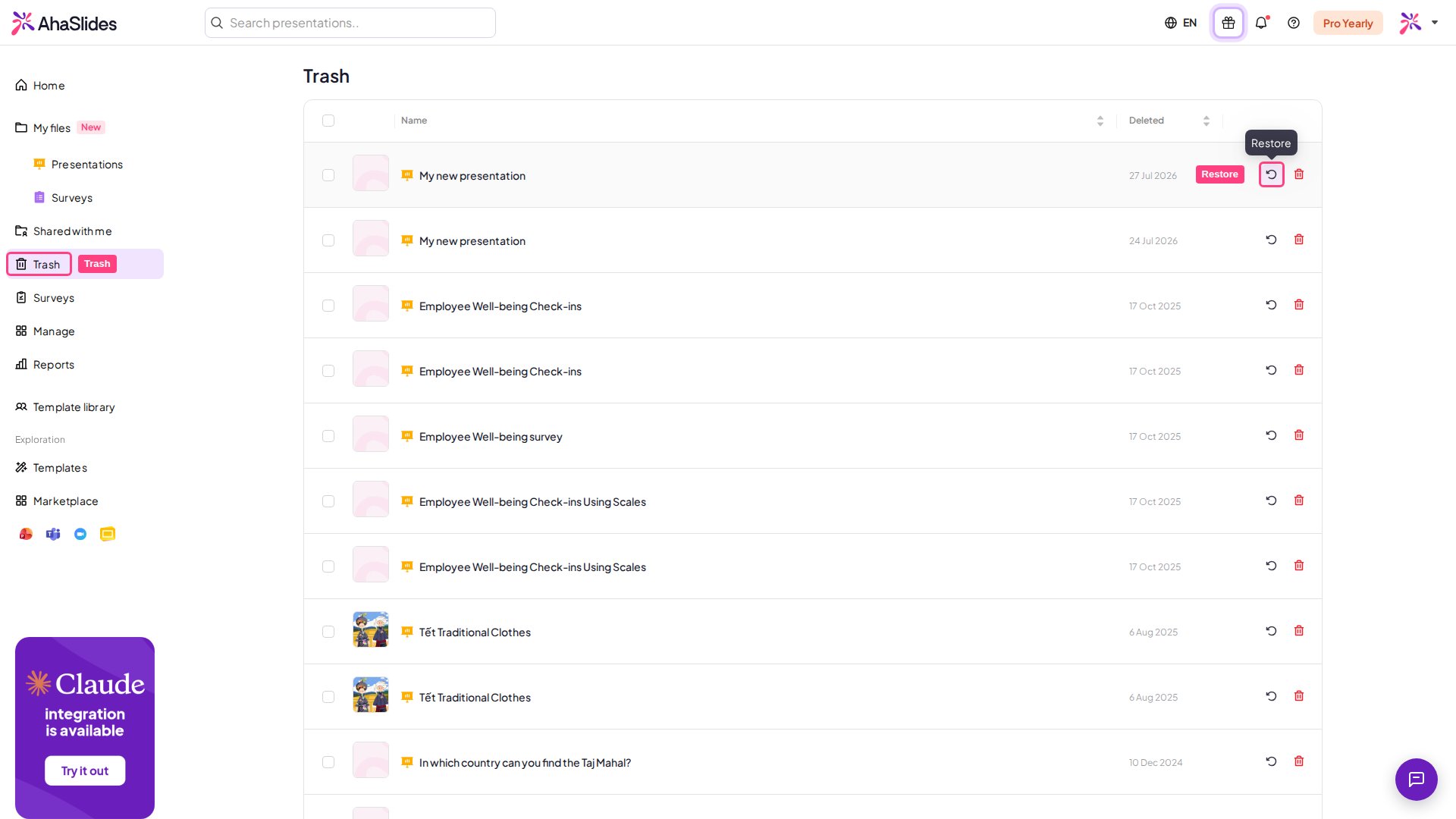Open the live chat bubble button

[1417, 779]
